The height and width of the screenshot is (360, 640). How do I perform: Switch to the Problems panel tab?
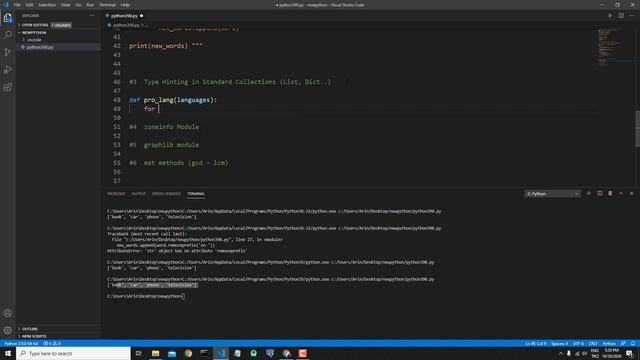(116, 194)
